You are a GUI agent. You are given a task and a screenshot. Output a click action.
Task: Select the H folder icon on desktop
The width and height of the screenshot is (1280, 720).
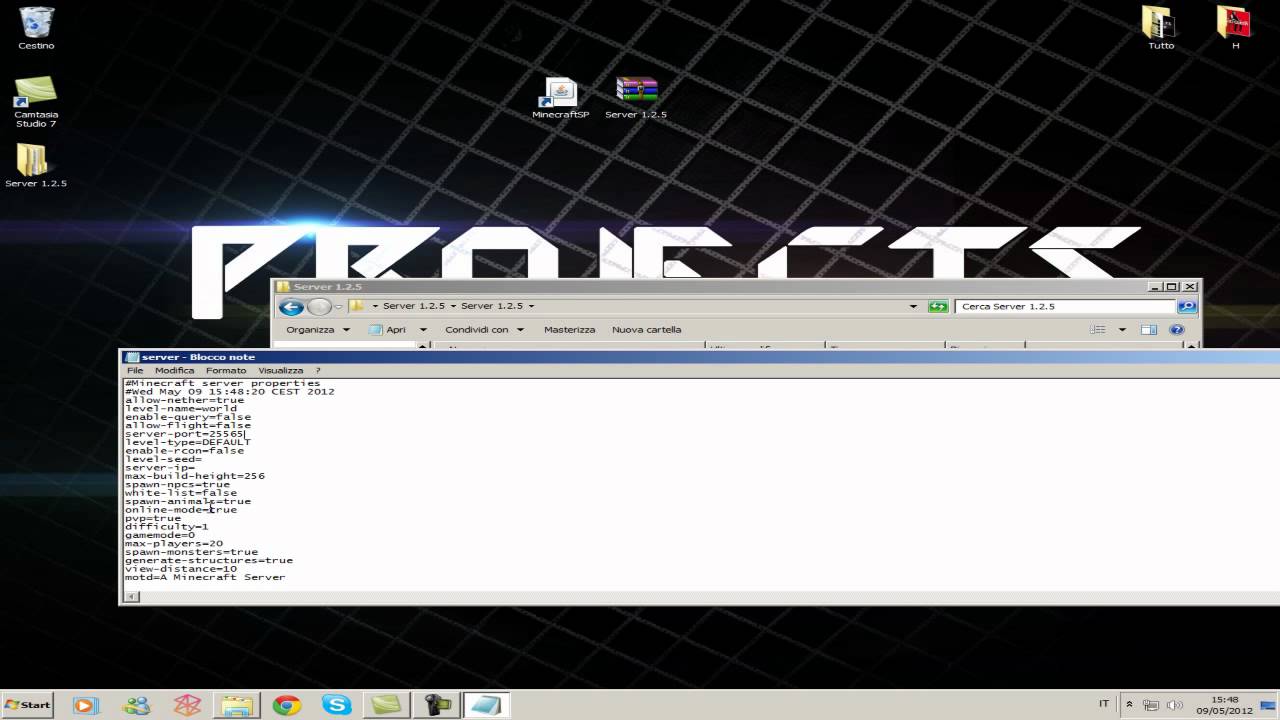pyautogui.click(x=1235, y=27)
